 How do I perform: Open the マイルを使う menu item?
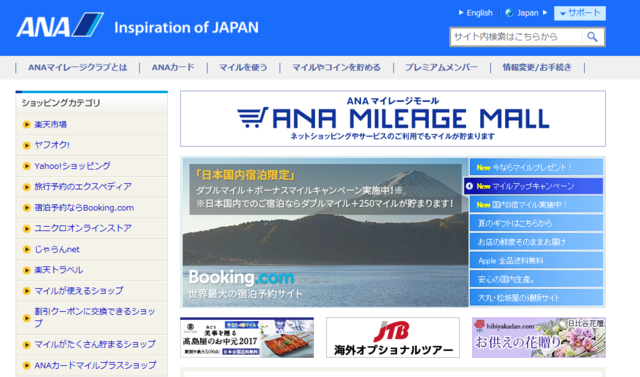click(243, 68)
